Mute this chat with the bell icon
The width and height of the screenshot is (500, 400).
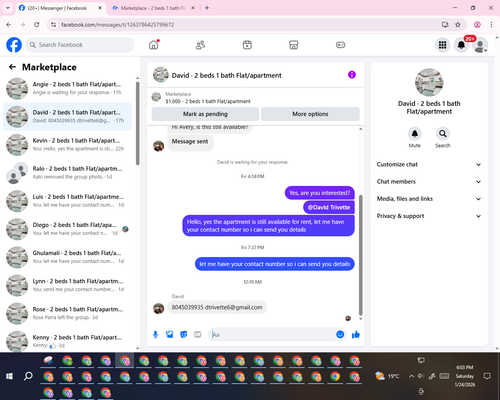click(x=415, y=134)
